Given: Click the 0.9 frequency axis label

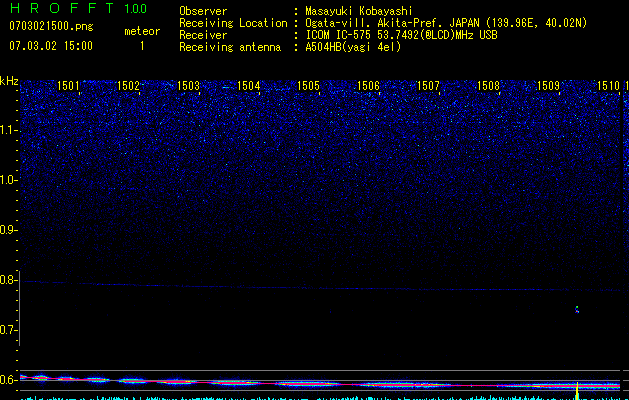Looking at the screenshot, I should [7, 230].
